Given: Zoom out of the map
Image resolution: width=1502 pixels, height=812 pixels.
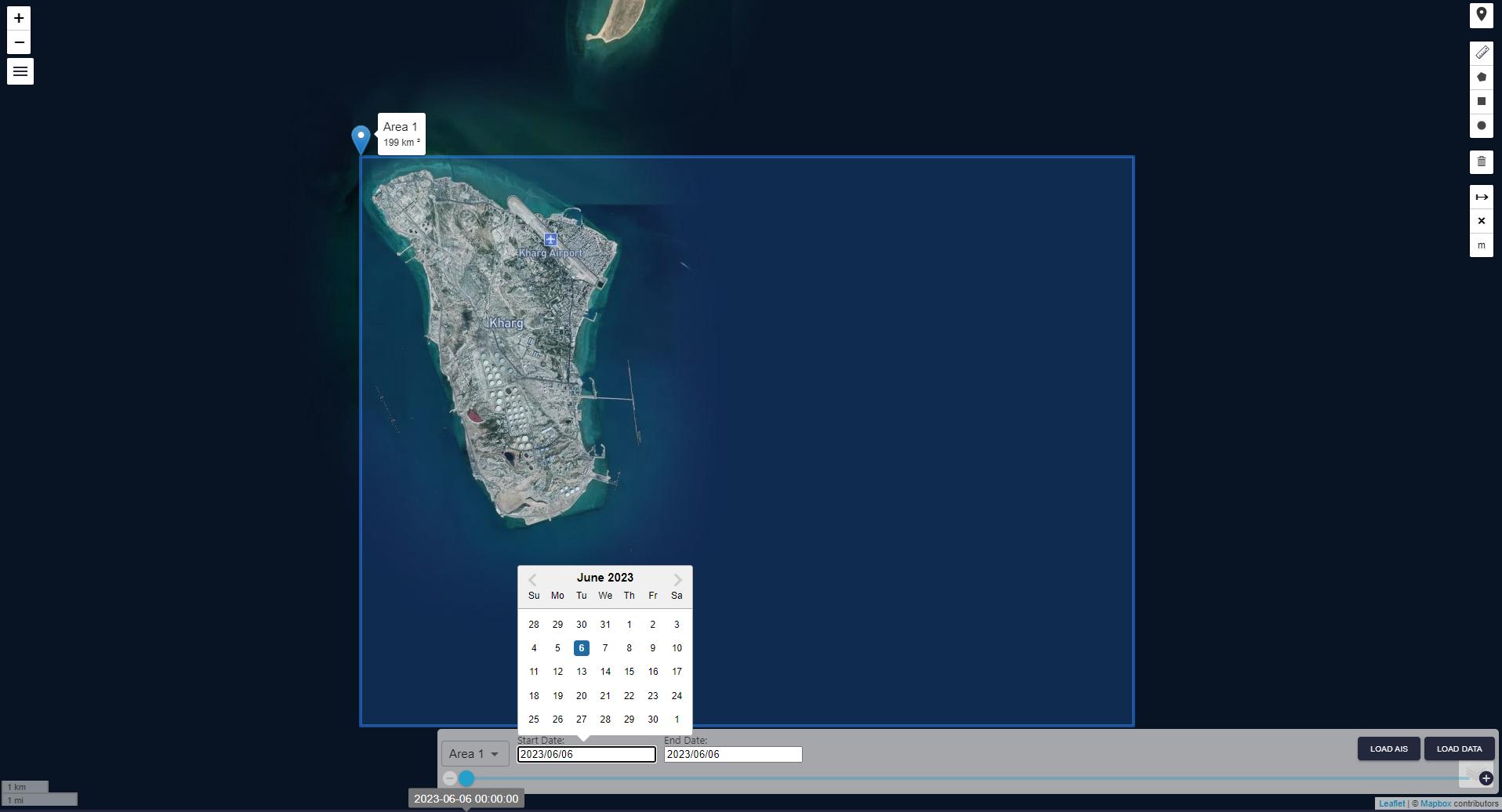Looking at the screenshot, I should pos(19,42).
